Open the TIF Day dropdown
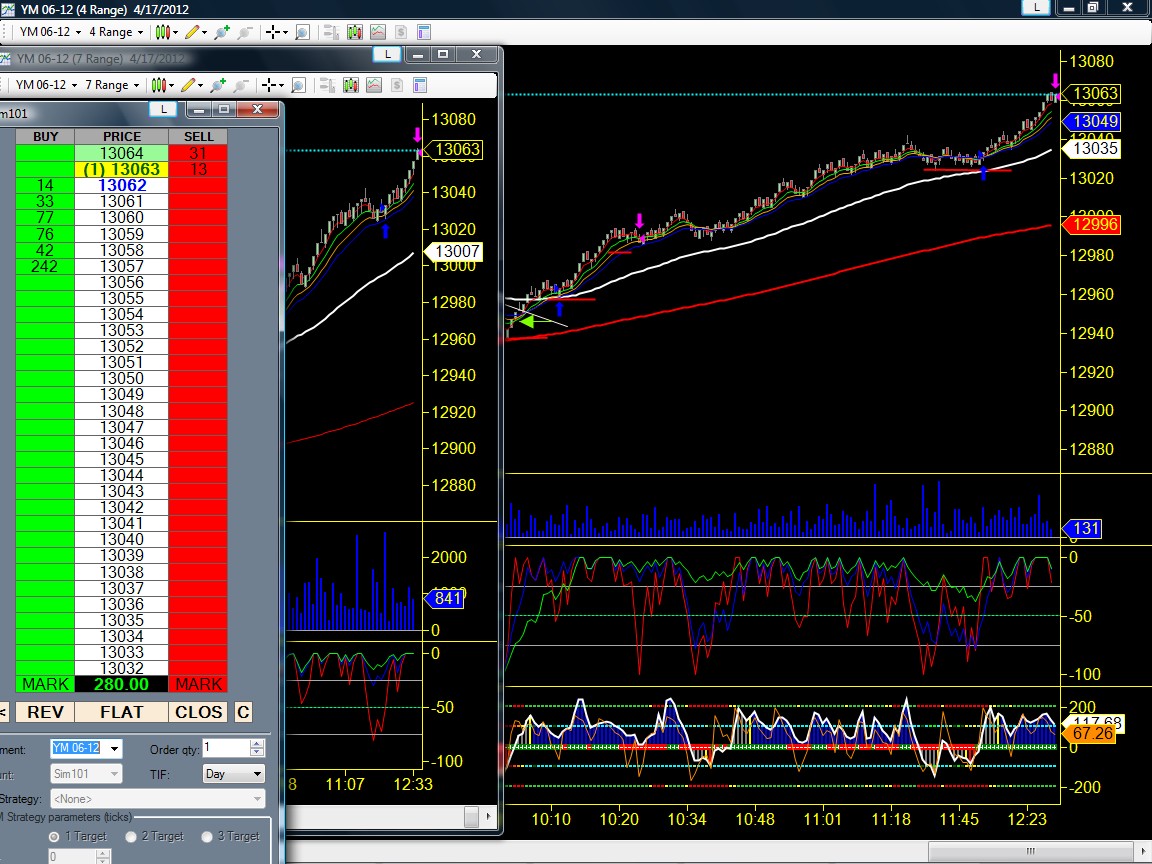Screen dimensions: 1152x864 257,774
